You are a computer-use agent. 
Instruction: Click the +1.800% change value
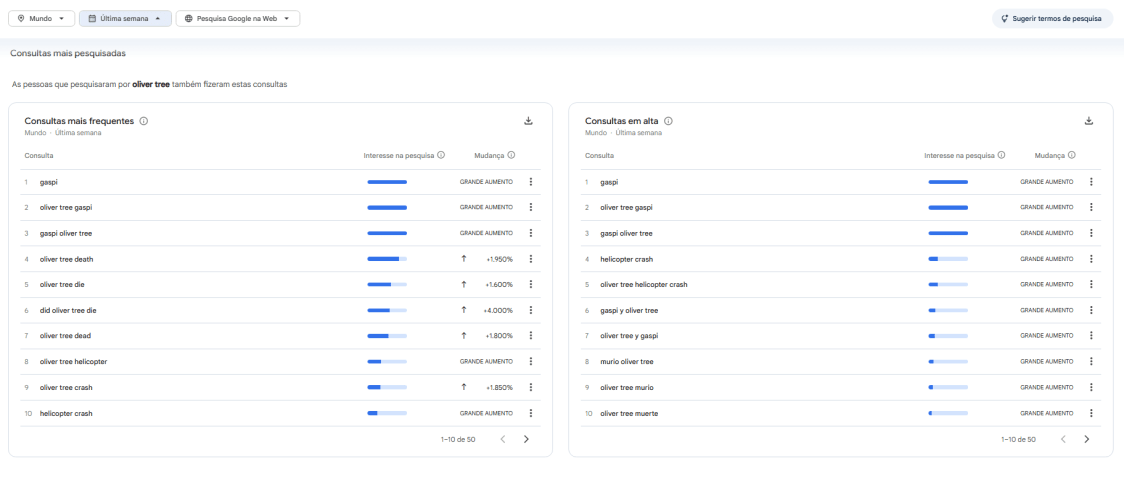(x=499, y=336)
